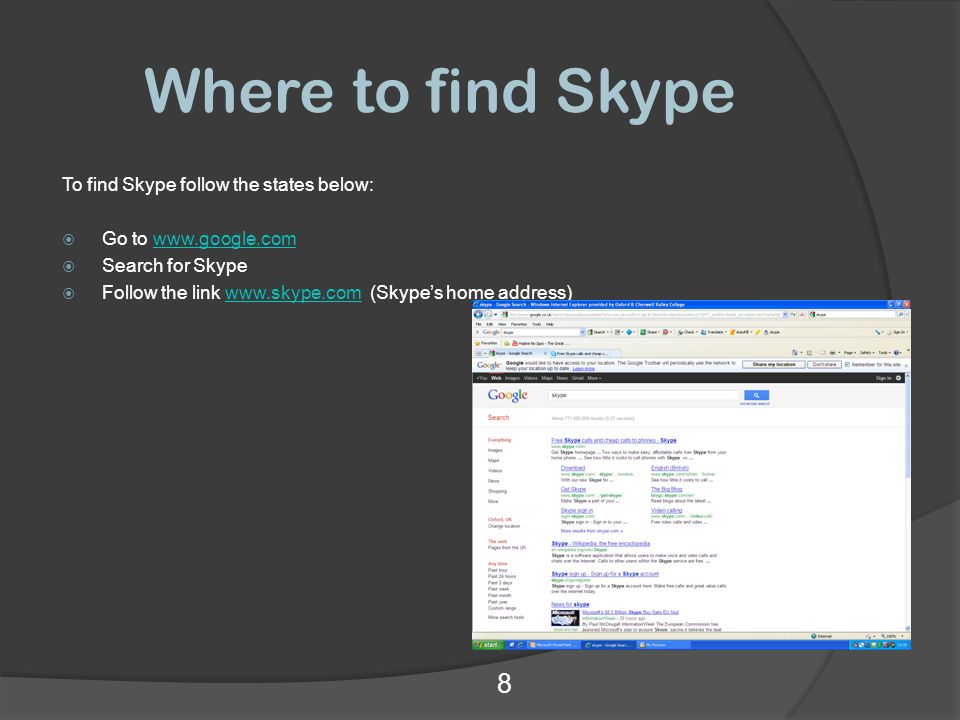Select Images in the Google top bar

point(512,378)
